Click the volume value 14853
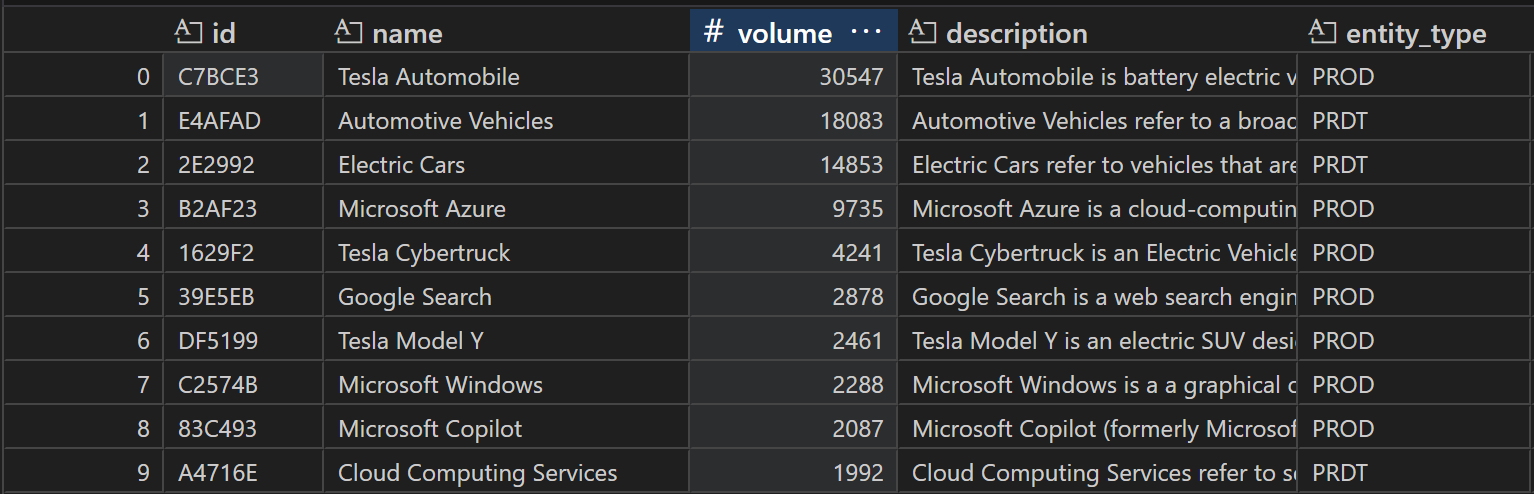The image size is (1534, 494). pos(793,165)
